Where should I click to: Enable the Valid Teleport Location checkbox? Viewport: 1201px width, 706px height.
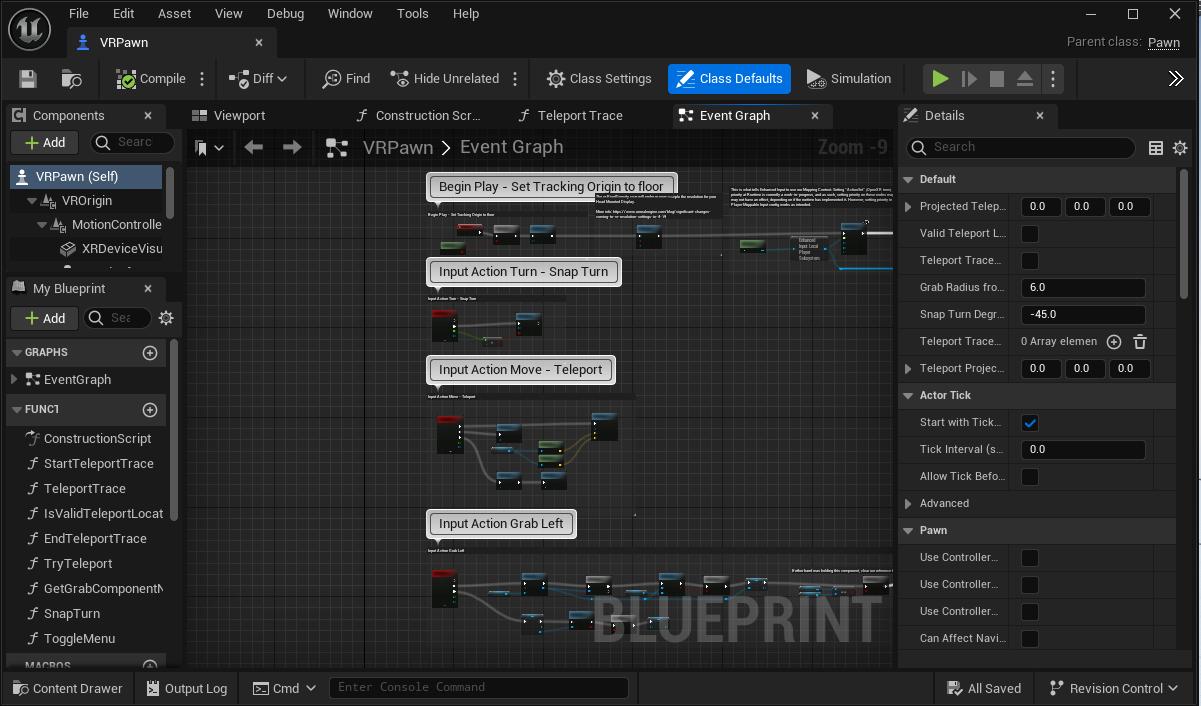(x=1030, y=234)
